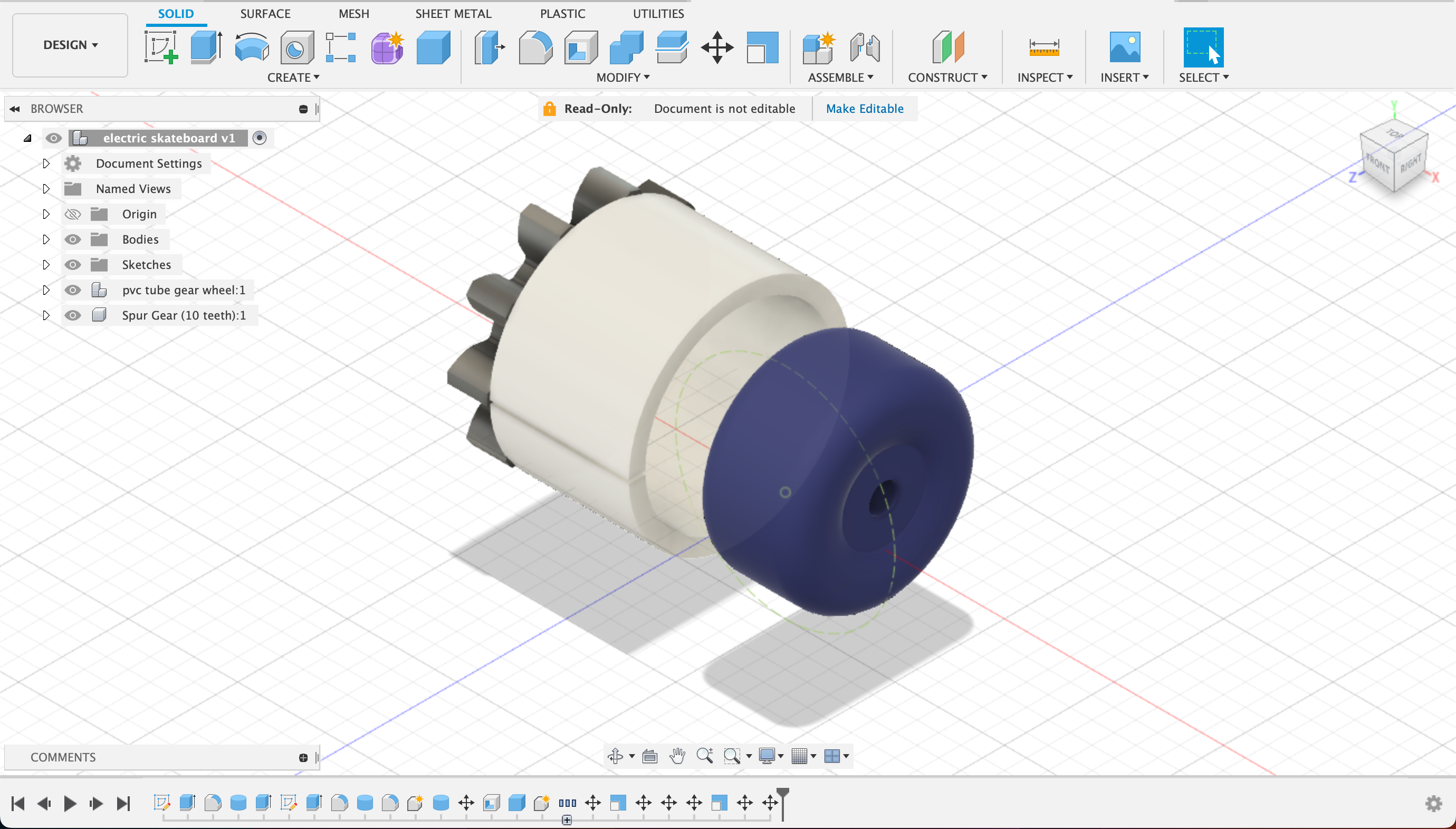This screenshot has width=1456, height=829.
Task: Expand the Bodies folder
Action: 46,239
